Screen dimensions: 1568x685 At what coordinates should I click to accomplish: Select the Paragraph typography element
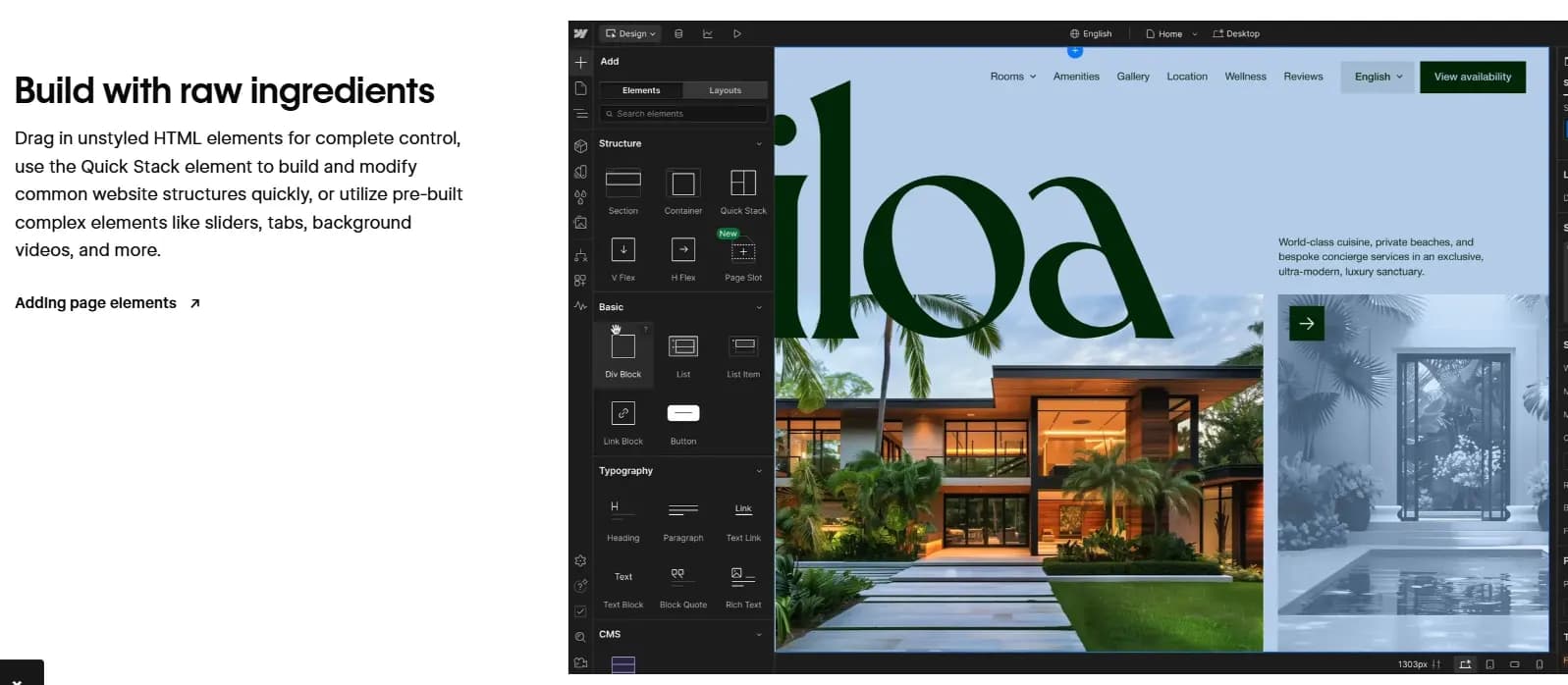683,519
